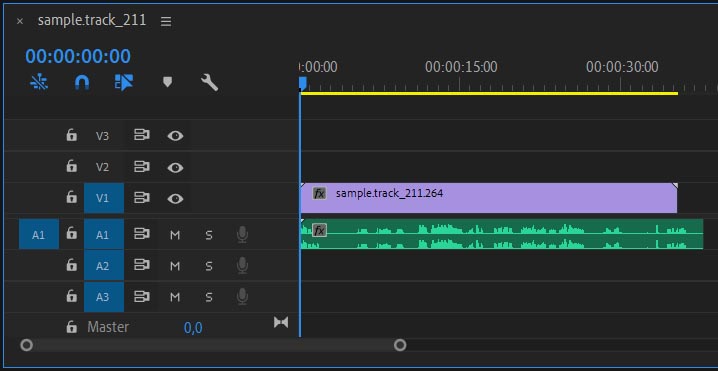Toggle Sync Lock on track A1
The image size is (718, 371).
142,234
